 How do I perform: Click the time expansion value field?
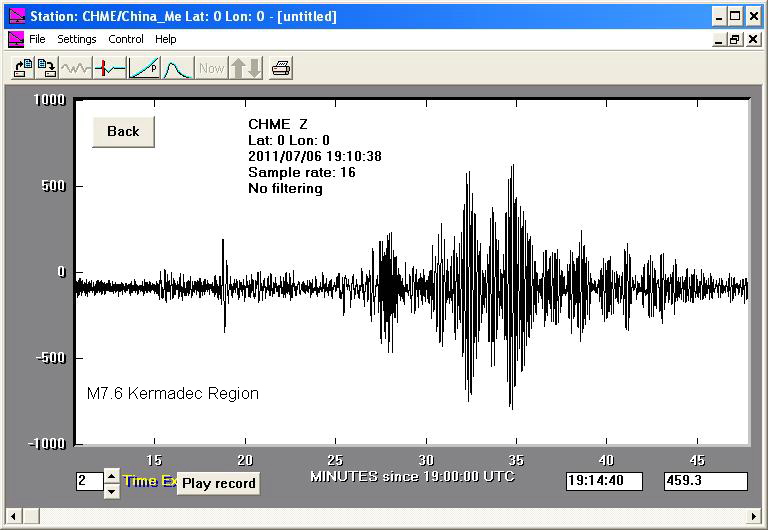click(89, 481)
